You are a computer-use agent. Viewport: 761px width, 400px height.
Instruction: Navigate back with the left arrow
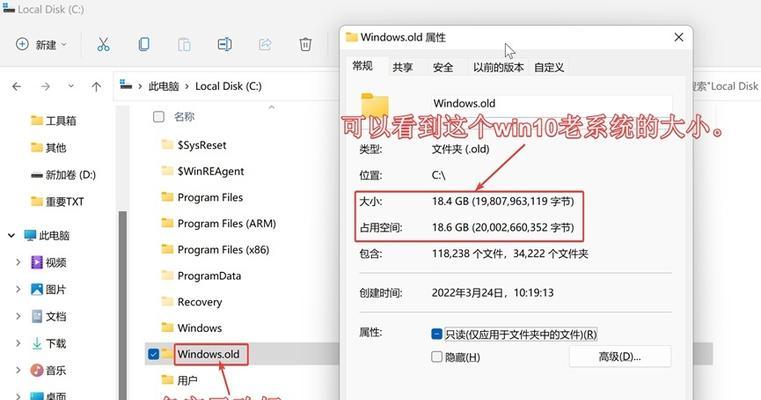click(17, 86)
